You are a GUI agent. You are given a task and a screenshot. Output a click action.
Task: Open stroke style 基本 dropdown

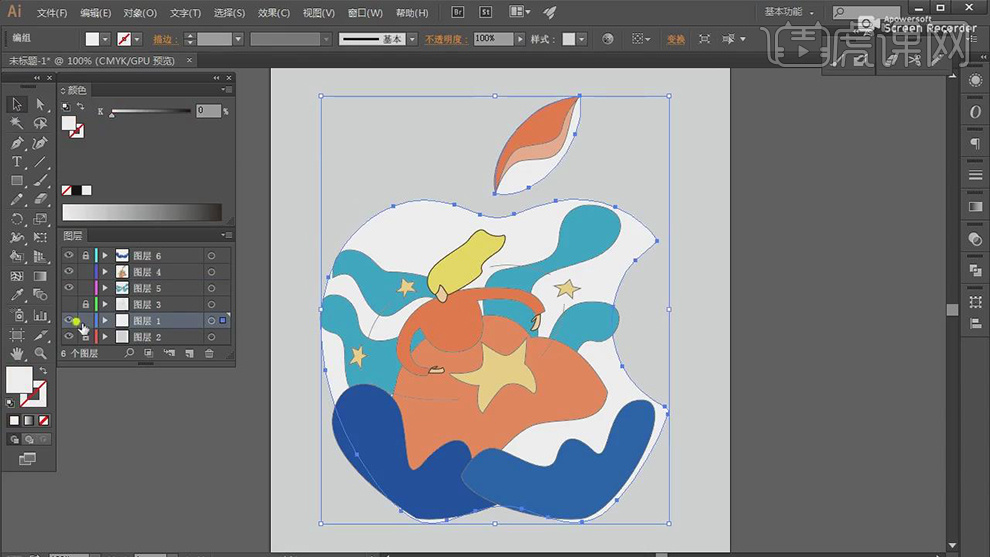[412, 39]
